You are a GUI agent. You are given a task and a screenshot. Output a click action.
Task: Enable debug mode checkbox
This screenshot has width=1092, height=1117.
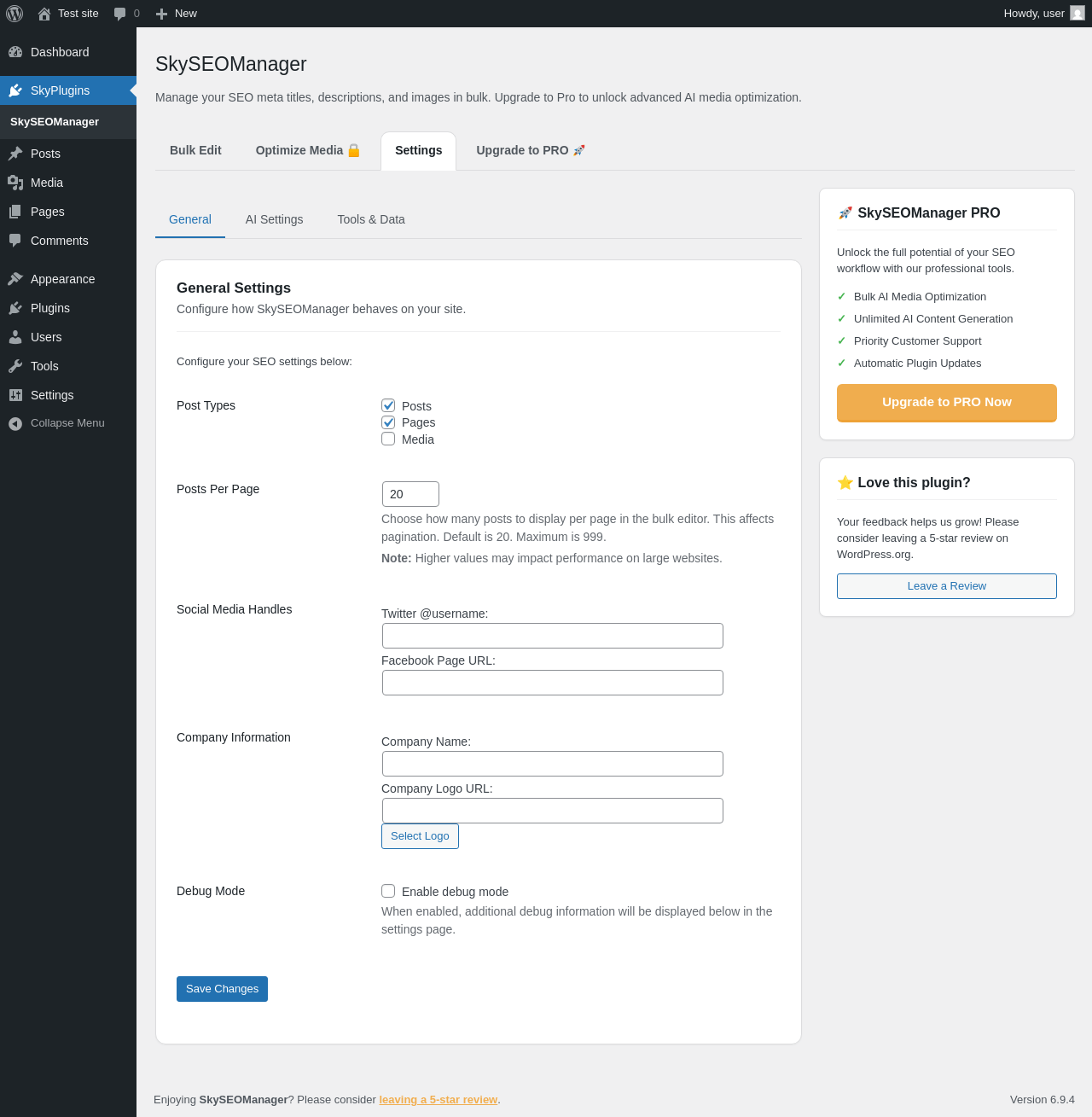(x=388, y=891)
